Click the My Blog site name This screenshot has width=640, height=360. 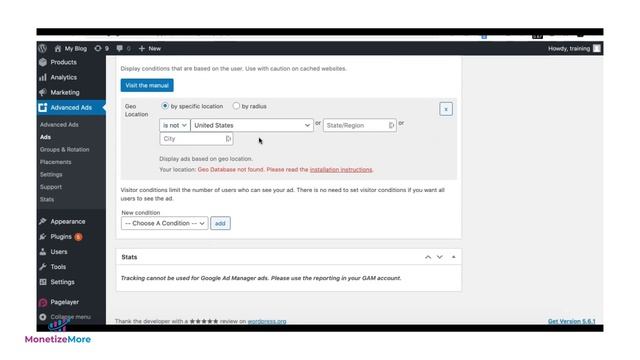coord(76,48)
